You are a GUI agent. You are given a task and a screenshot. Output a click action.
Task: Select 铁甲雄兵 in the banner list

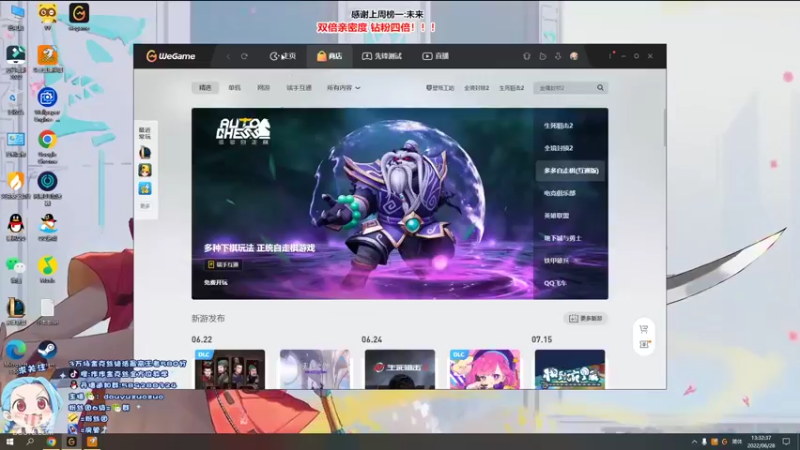pyautogui.click(x=556, y=260)
